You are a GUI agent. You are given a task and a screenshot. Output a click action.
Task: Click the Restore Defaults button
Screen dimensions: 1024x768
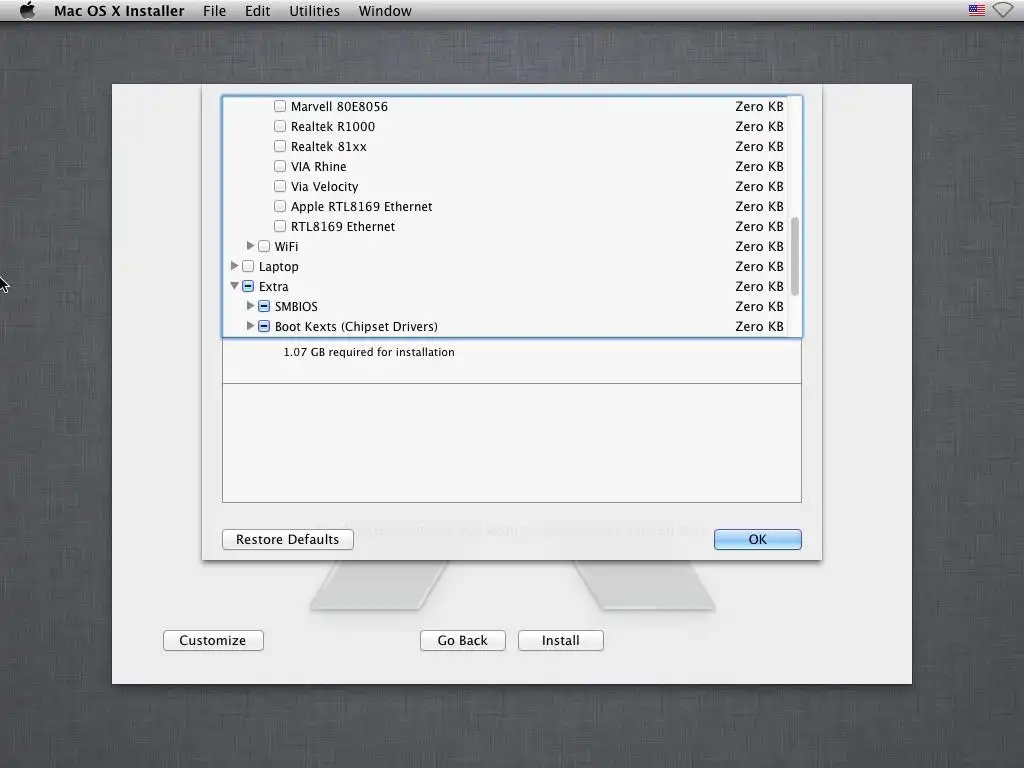(x=287, y=539)
